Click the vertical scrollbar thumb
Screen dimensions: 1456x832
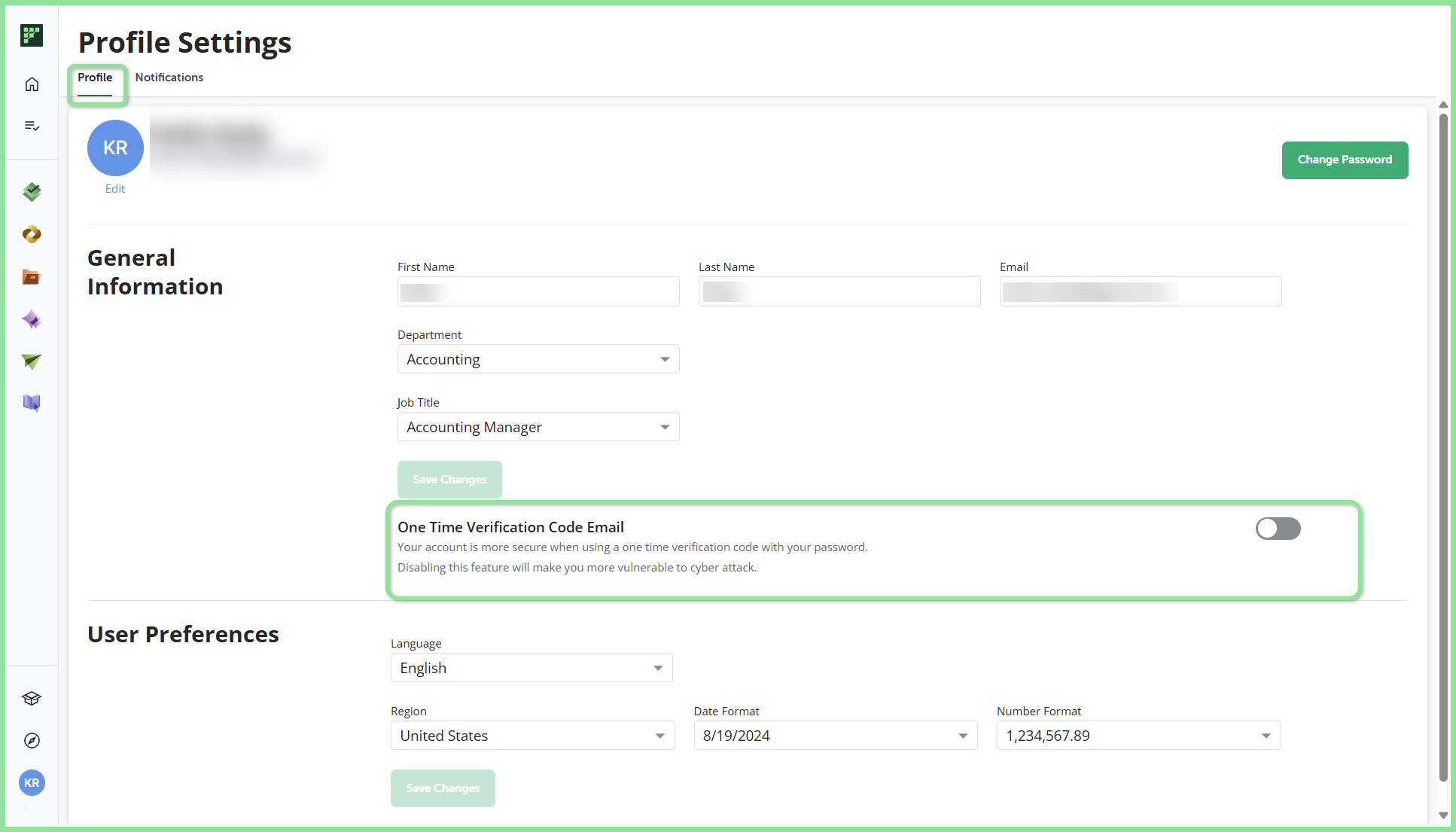(x=1443, y=447)
